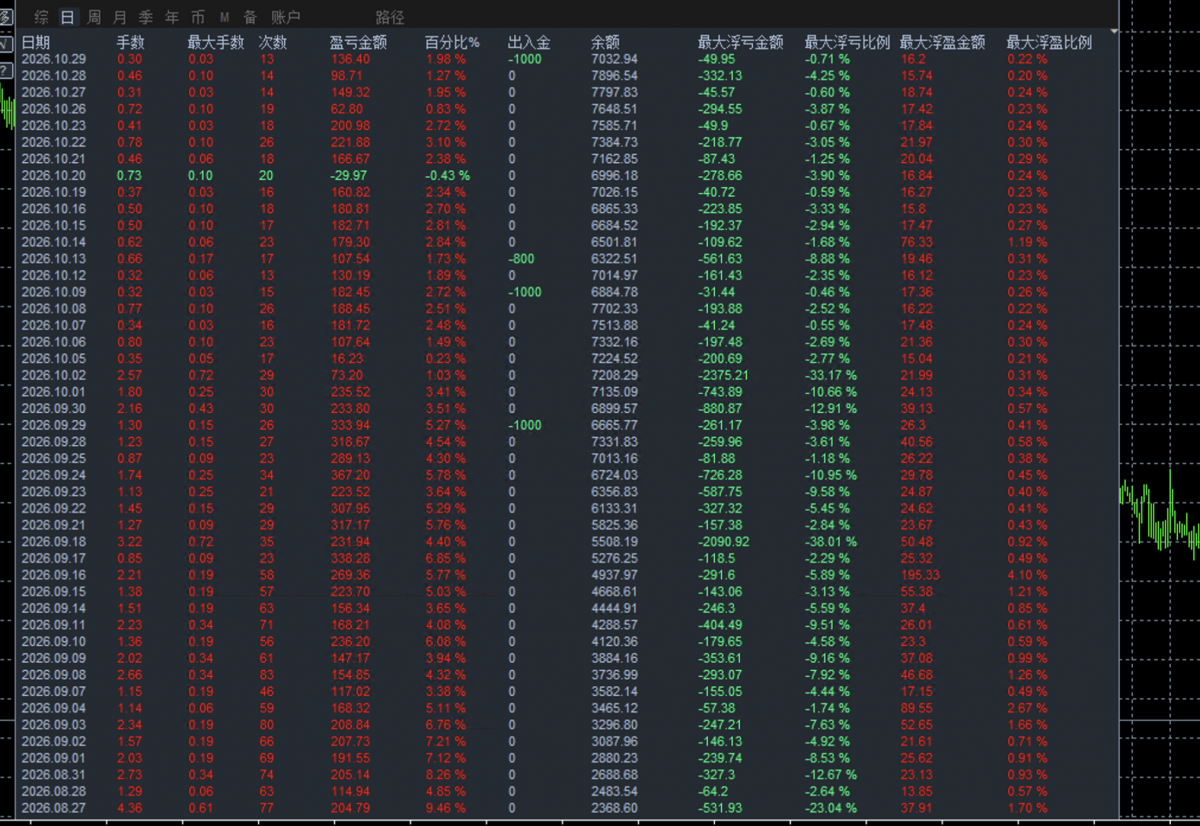Open the 周 weekly tab
Viewport: 1200px width, 826px height.
[x=94, y=17]
